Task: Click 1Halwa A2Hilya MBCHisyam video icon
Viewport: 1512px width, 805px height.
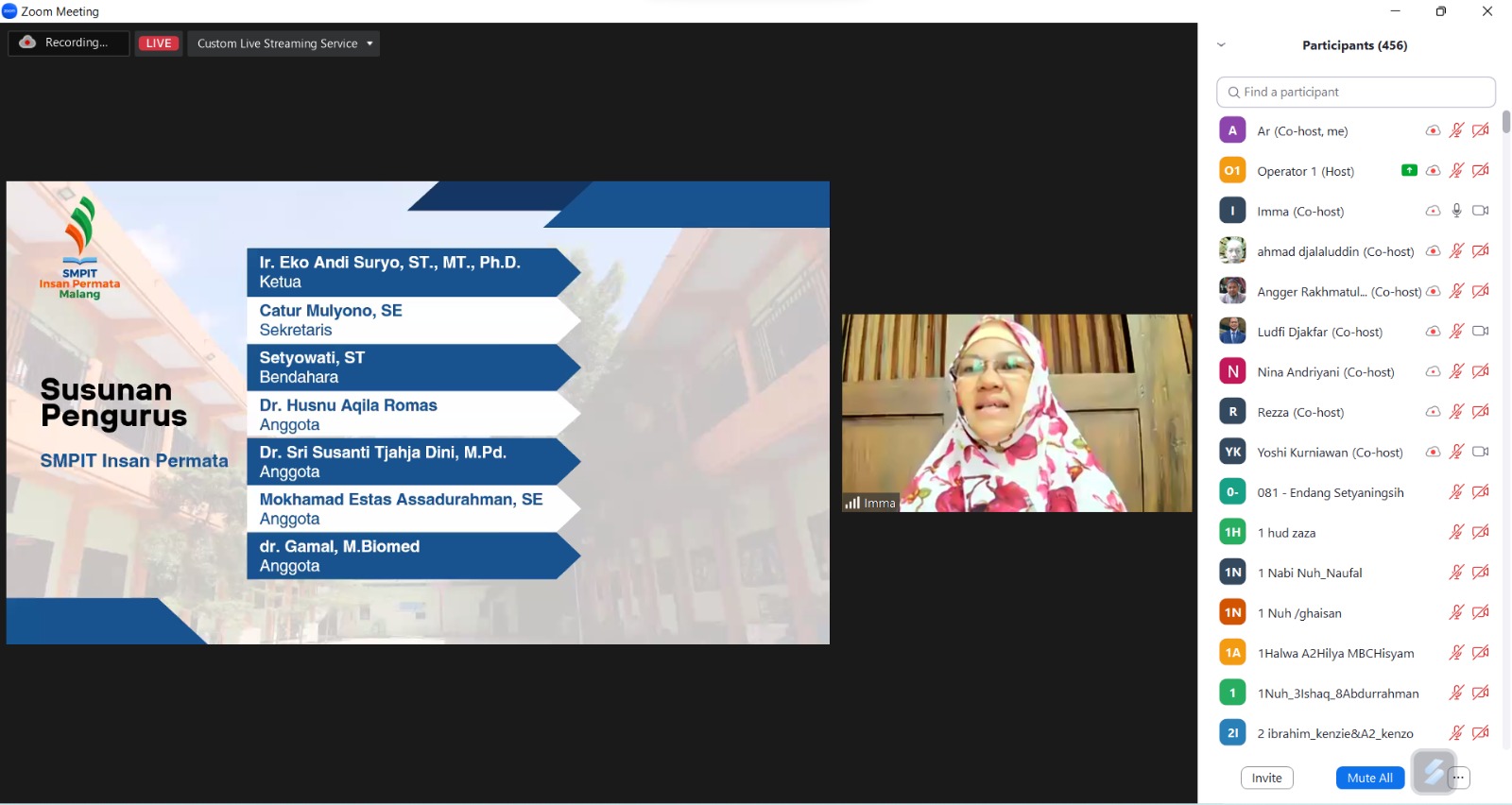Action: point(1481,652)
